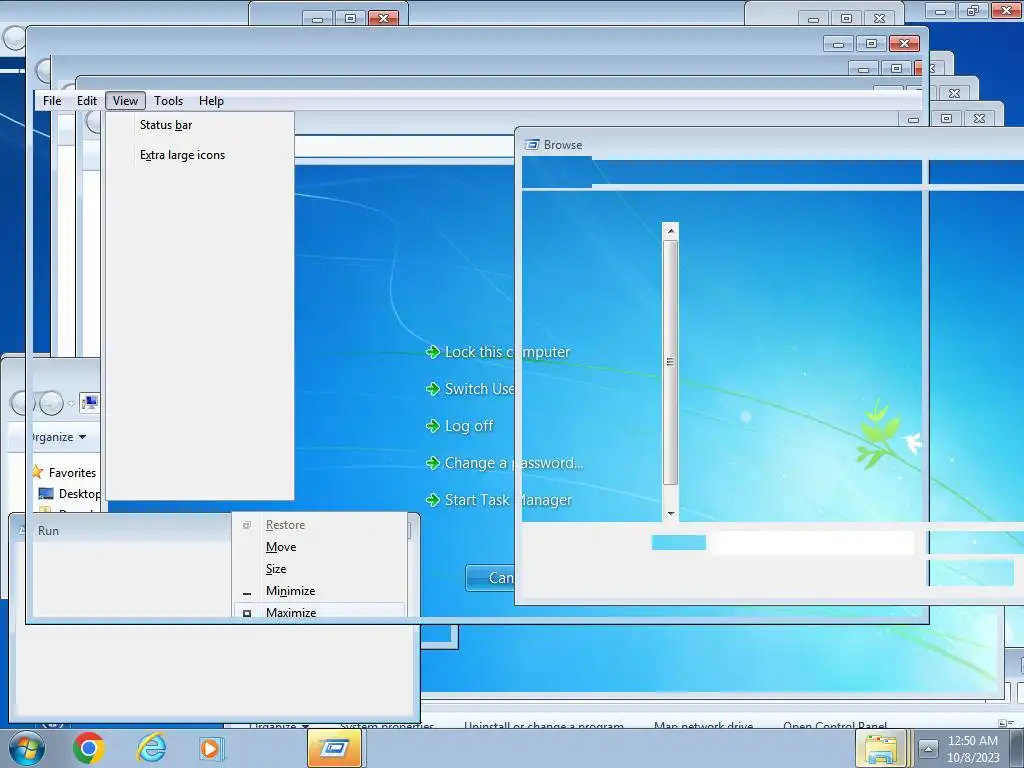Image resolution: width=1024 pixels, height=768 pixels.
Task: Click the preview pane icon at bottom right
Action: click(1003, 723)
